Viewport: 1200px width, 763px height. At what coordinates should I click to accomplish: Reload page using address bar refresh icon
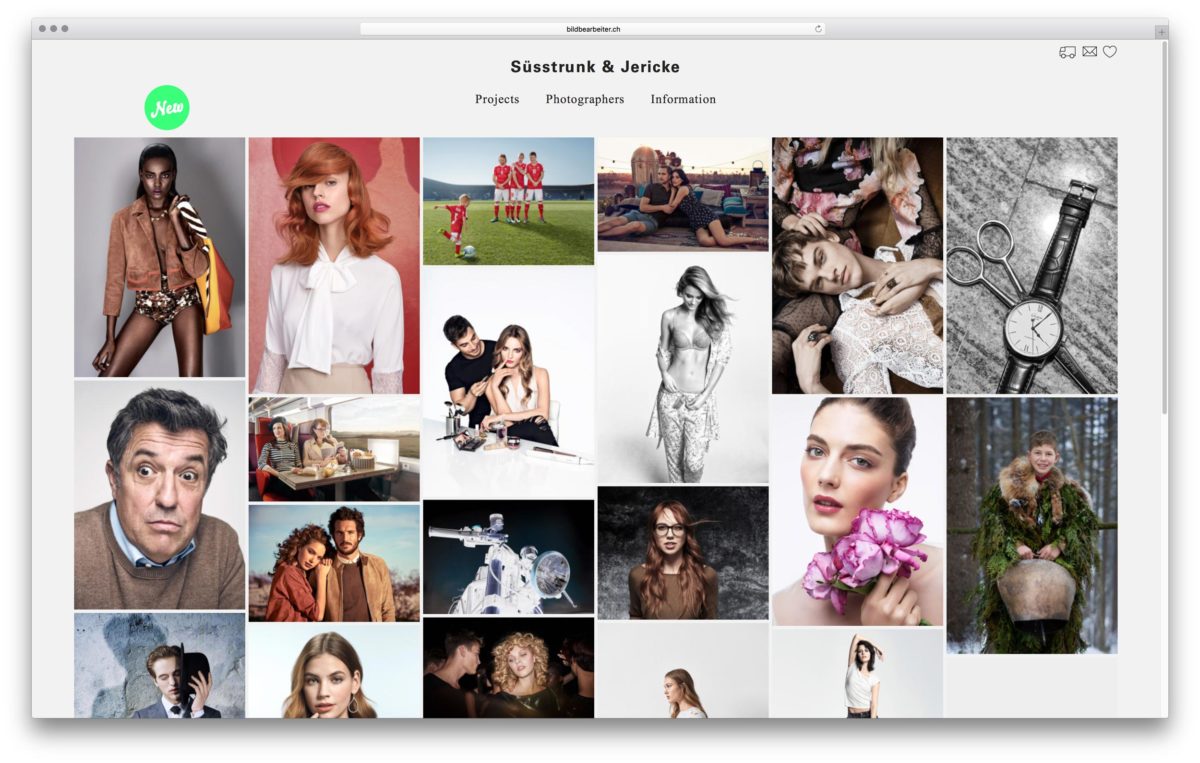click(818, 29)
